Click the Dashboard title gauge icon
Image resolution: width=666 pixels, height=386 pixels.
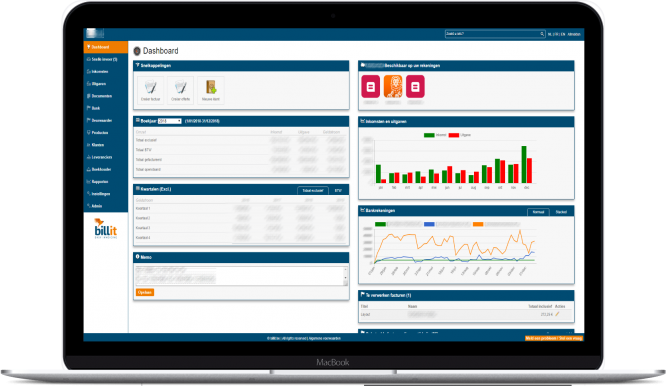pyautogui.click(x=137, y=51)
